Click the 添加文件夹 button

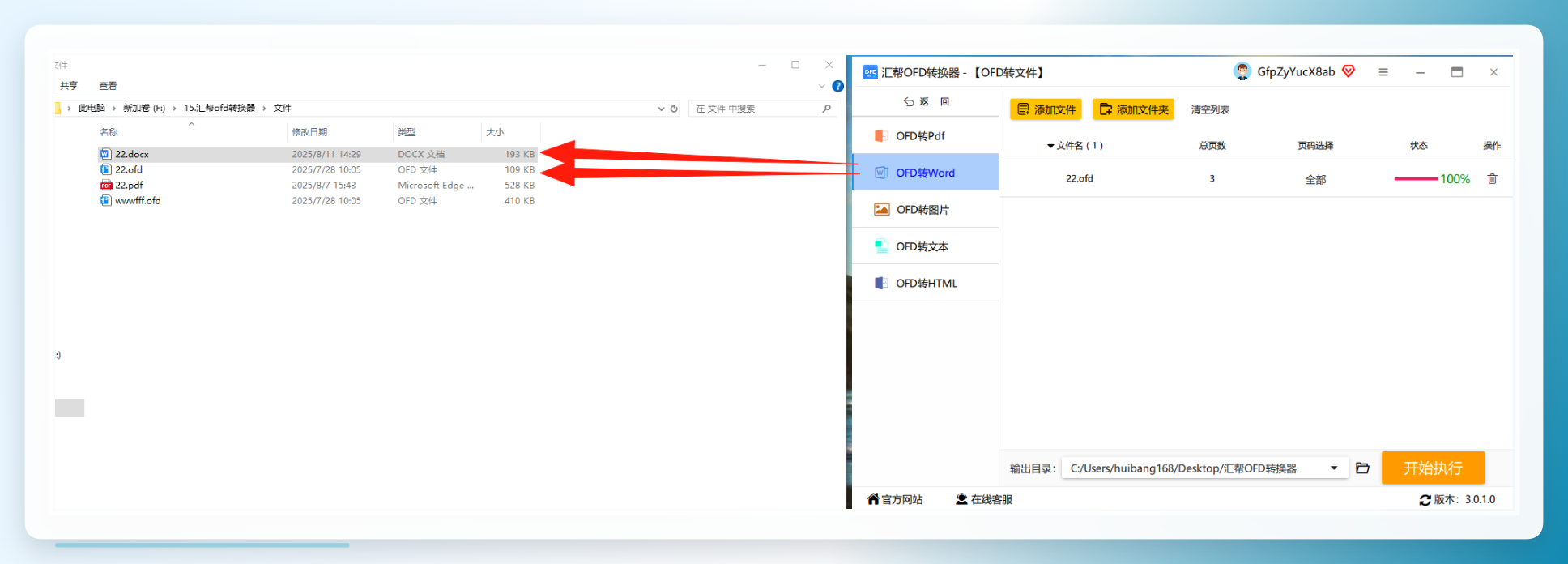point(1133,109)
